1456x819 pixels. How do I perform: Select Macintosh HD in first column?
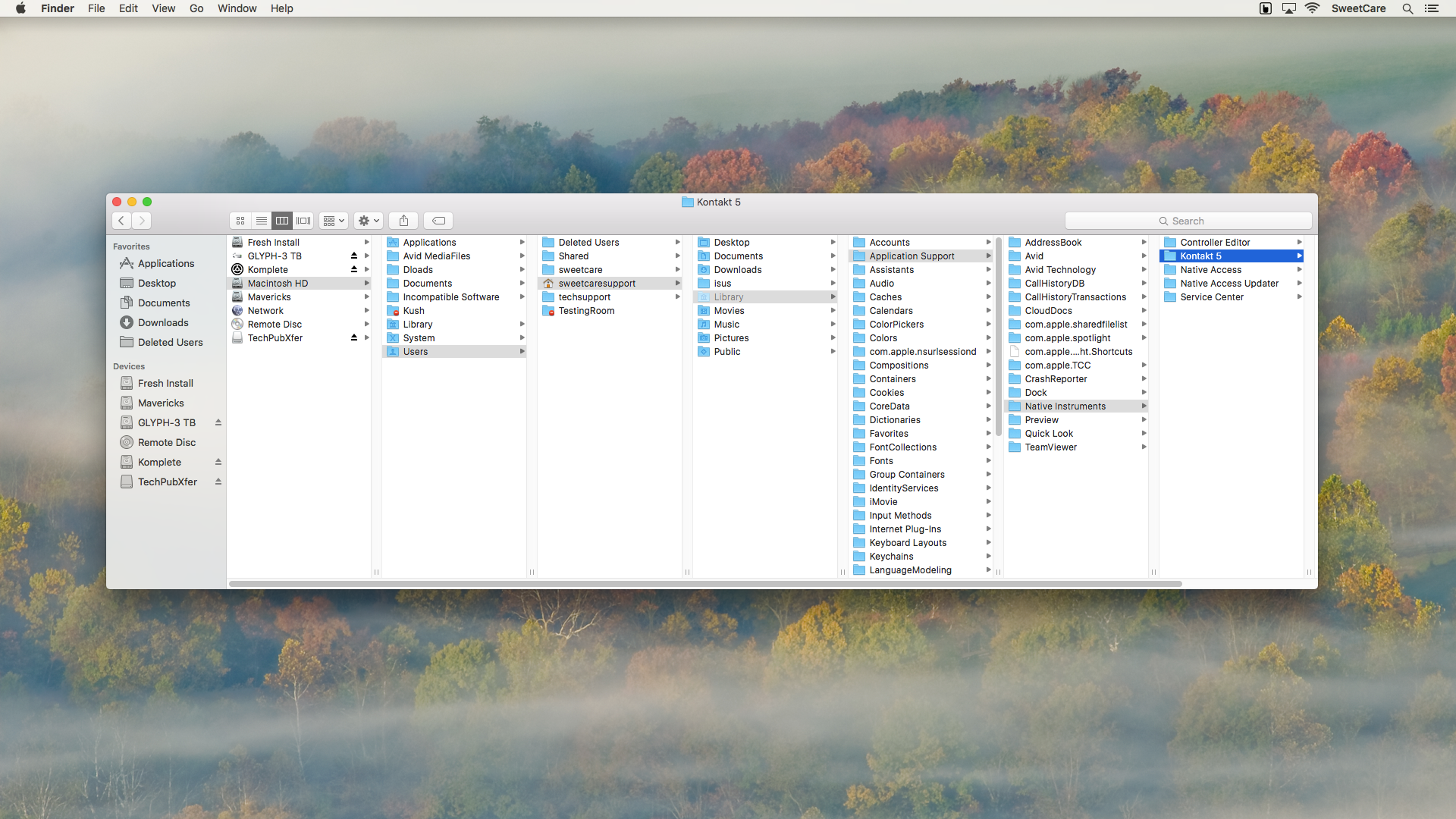coord(299,283)
